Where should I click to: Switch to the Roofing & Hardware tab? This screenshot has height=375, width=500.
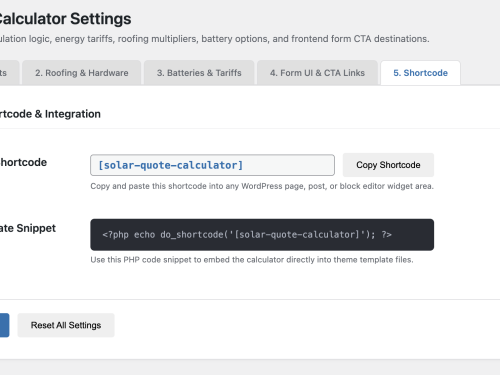pyautogui.click(x=82, y=73)
